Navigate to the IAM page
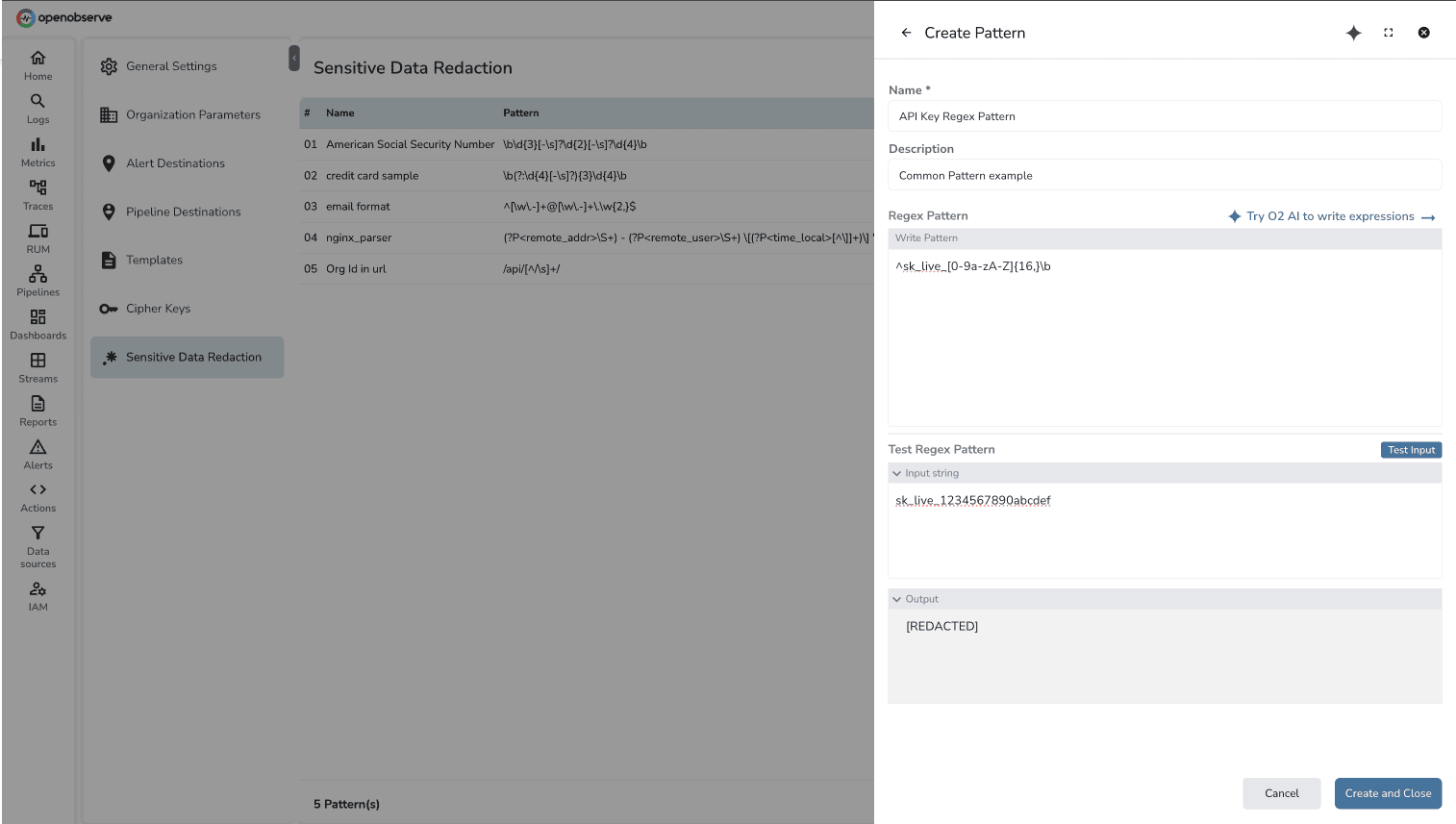The height and width of the screenshot is (824, 1456). click(x=38, y=596)
